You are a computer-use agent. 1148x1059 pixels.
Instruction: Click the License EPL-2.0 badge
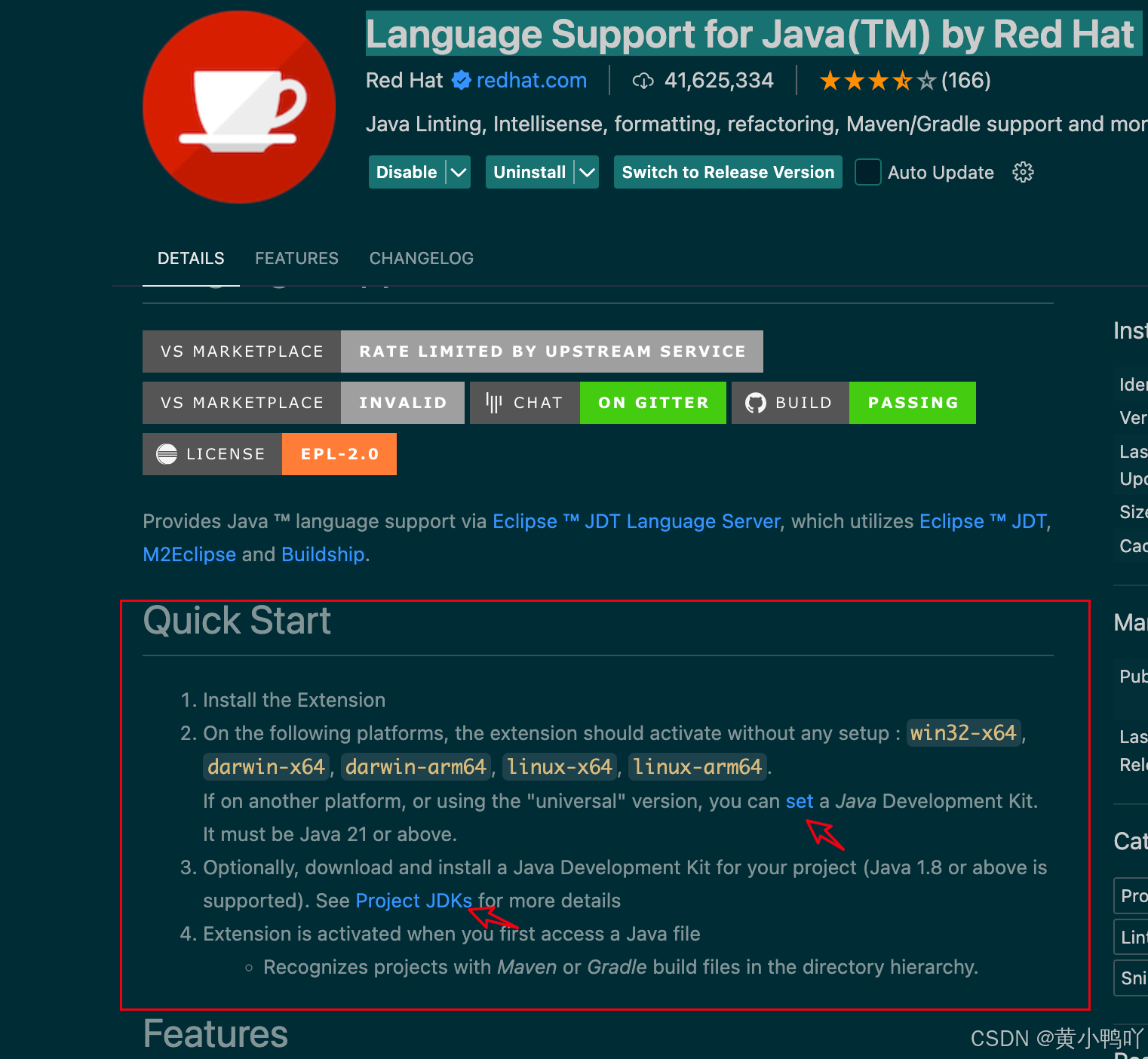[269, 454]
